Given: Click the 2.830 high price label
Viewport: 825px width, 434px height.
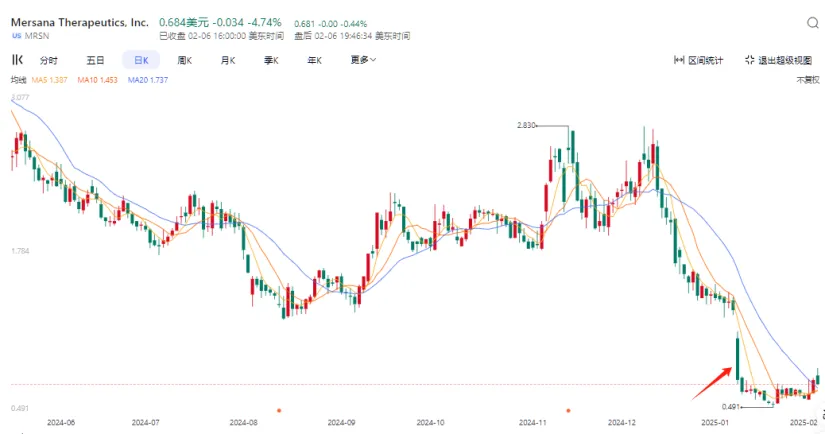Looking at the screenshot, I should 527,125.
